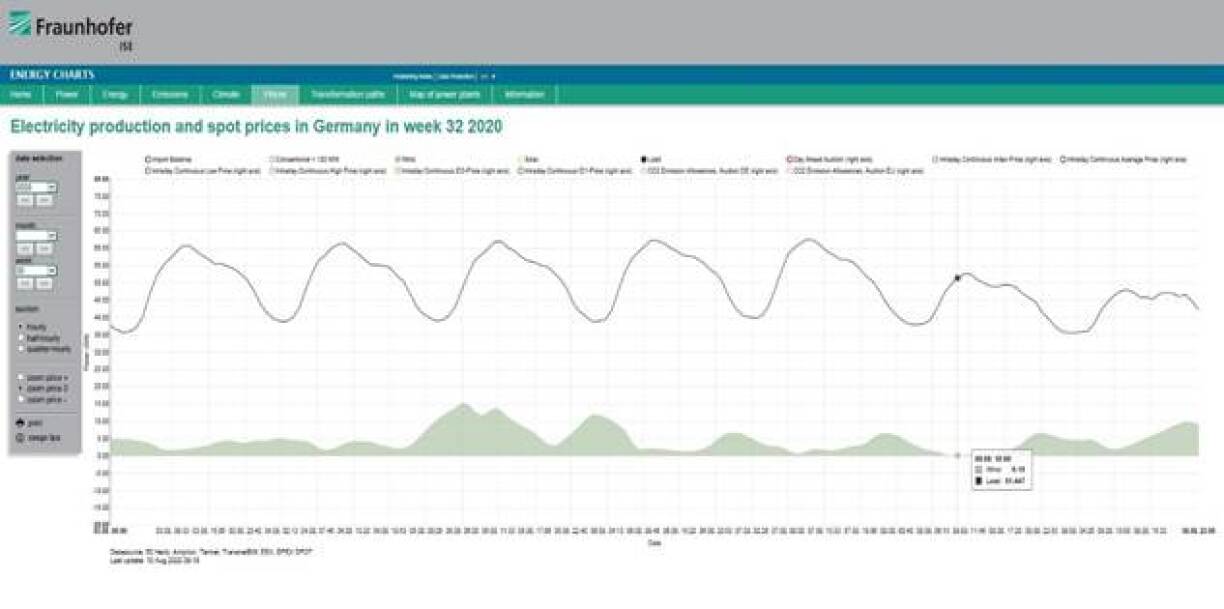Open the year dropdown in date selection
This screenshot has width=1224, height=609.
click(x=37, y=187)
